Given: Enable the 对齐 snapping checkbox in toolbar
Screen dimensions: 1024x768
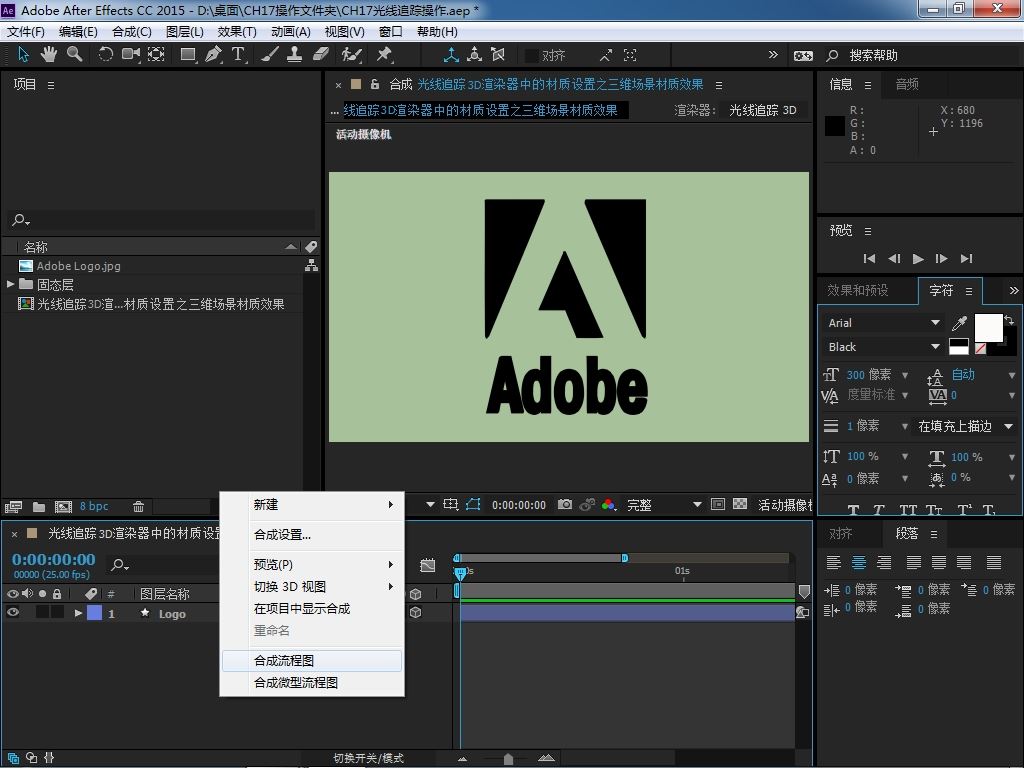Looking at the screenshot, I should coord(532,56).
